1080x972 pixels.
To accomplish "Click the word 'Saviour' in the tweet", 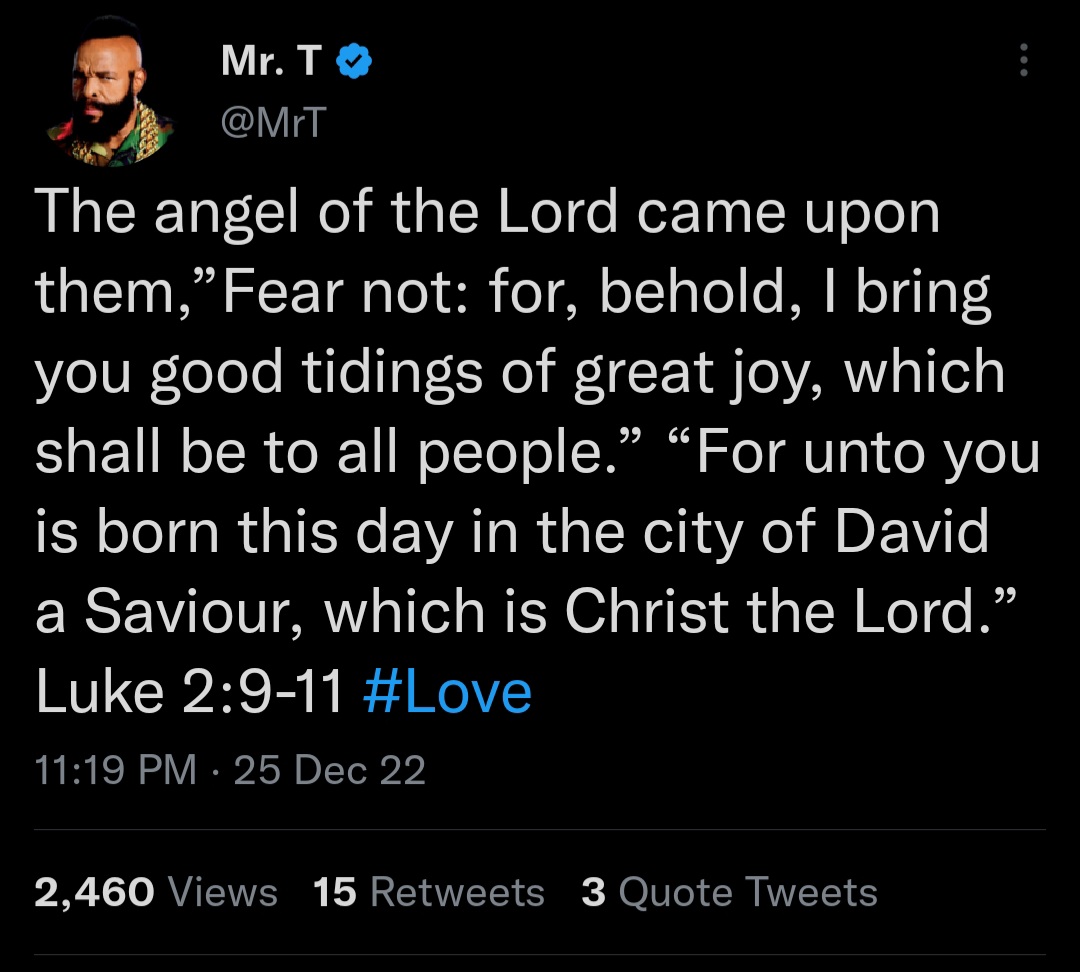I will pyautogui.click(x=187, y=612).
